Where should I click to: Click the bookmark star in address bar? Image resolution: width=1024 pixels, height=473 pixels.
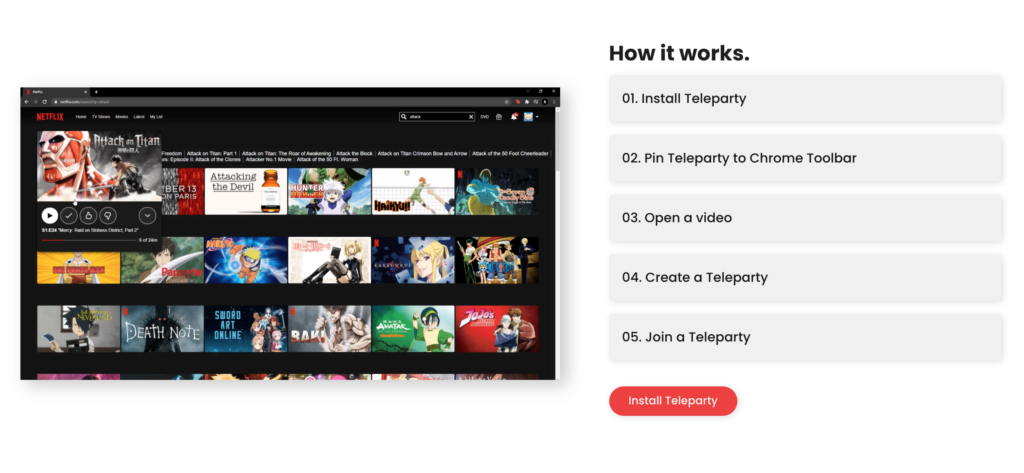tap(507, 102)
